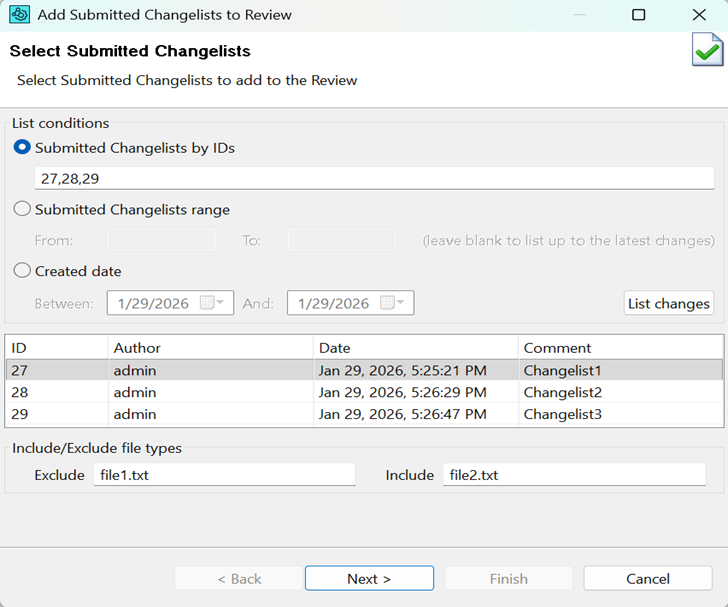Click the Changelist1 comment cell
Viewport: 728px width, 607px height.
click(562, 370)
